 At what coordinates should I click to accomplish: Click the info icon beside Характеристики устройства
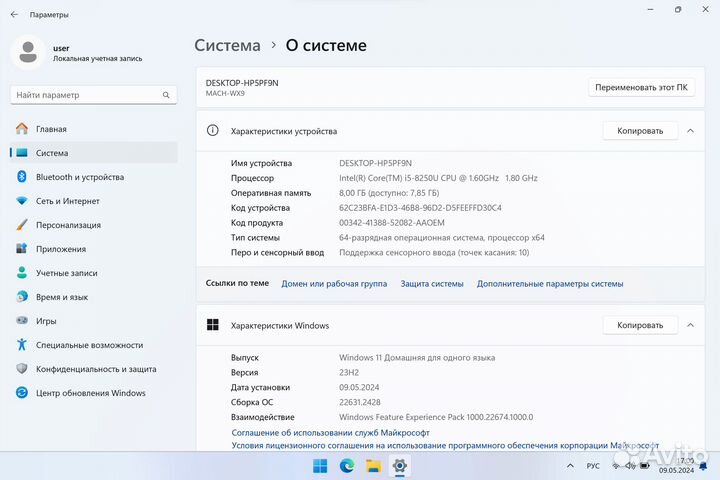click(x=213, y=130)
